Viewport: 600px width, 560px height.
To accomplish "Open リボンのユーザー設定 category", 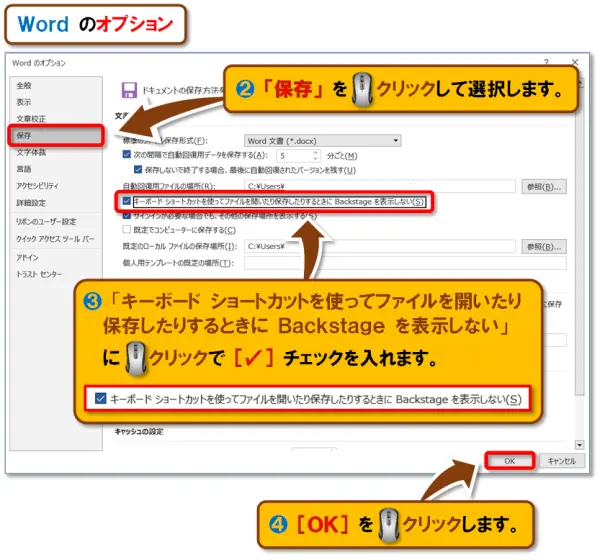I will point(46,221).
